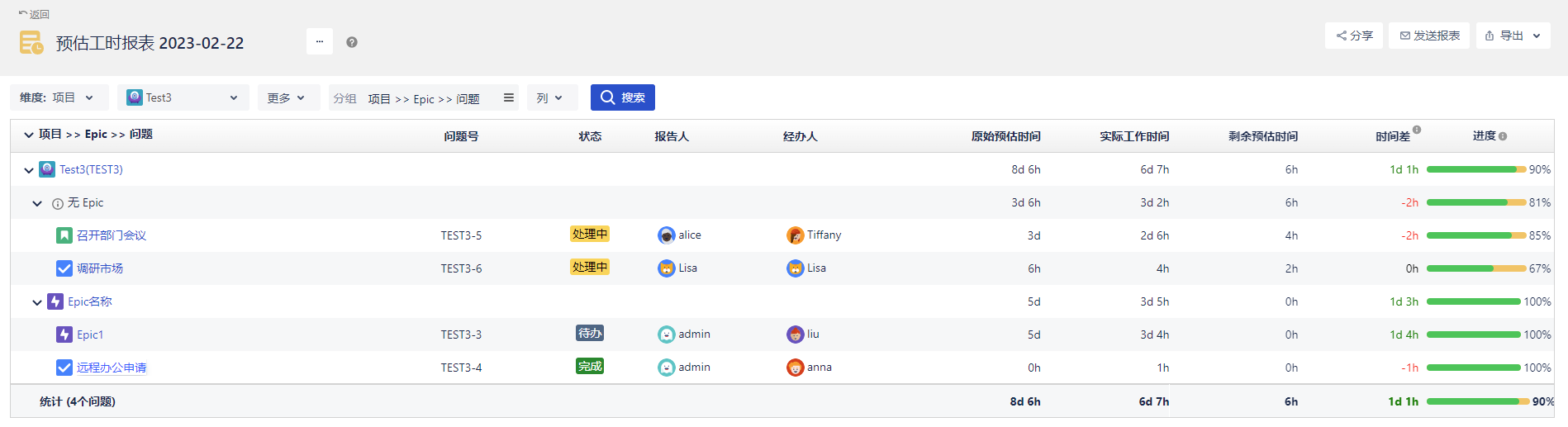Click the 远程办公申请 task checkbox icon
The image size is (1568, 427).
64,368
